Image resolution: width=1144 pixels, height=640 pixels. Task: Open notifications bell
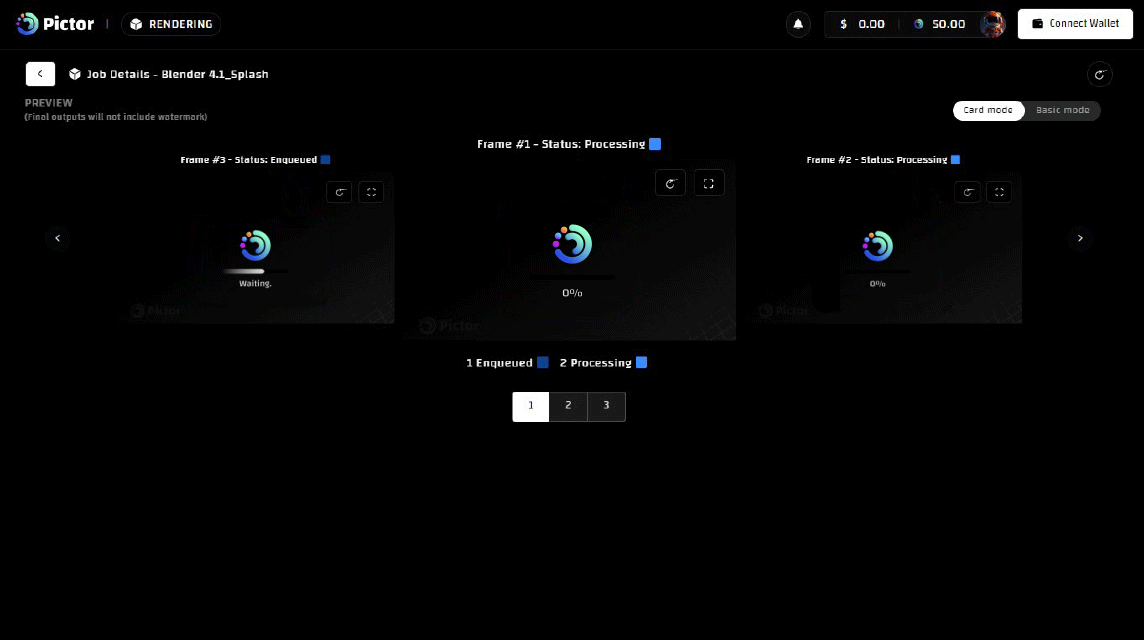tap(798, 24)
